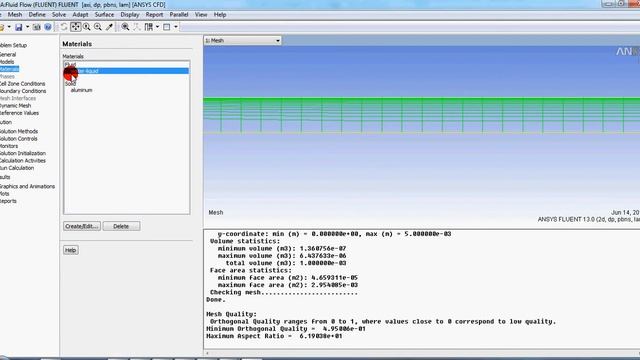Click the console horizontal scrollbar
This screenshot has height=360, width=640.
(422, 353)
